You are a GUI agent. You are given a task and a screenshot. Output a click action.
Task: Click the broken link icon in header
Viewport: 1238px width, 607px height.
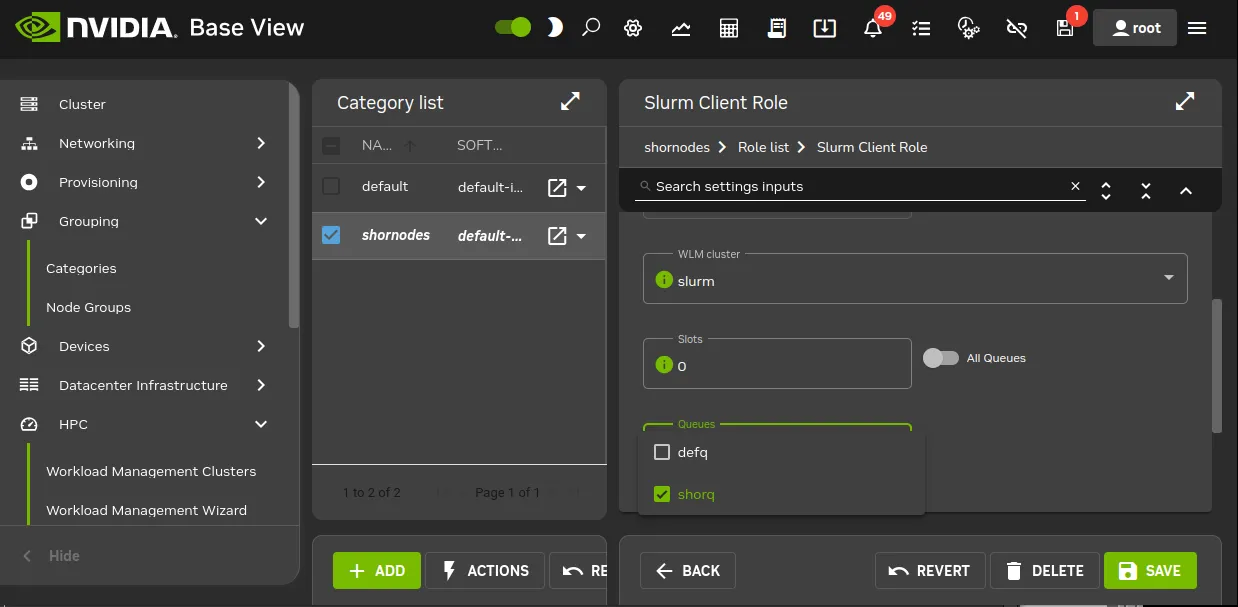(1017, 28)
